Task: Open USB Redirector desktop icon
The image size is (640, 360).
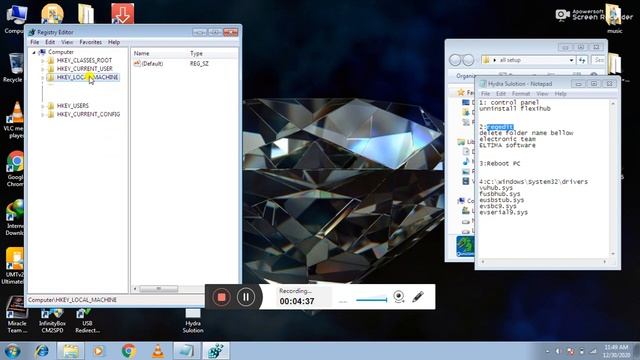Action: coord(87,320)
